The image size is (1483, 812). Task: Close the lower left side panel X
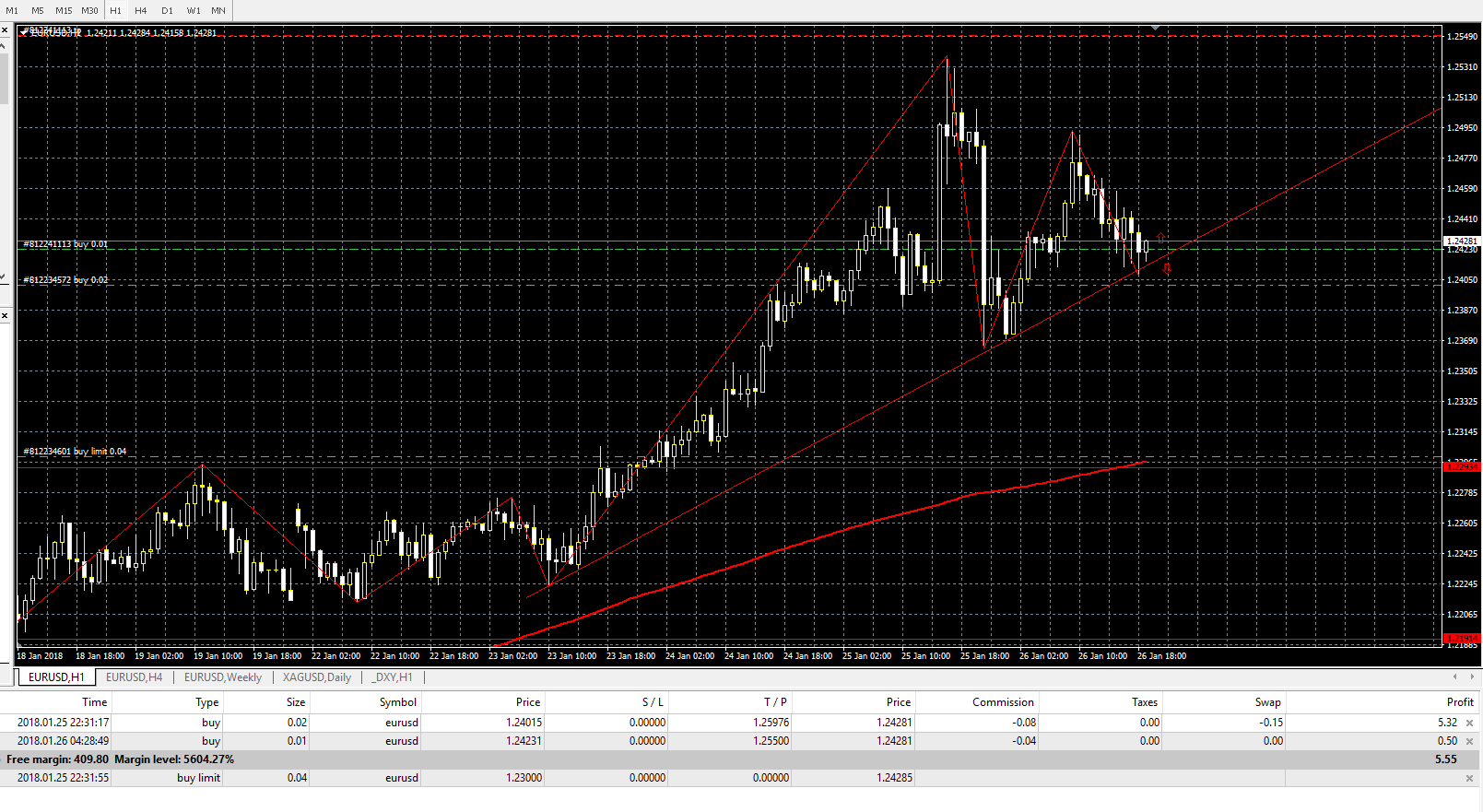pos(5,316)
